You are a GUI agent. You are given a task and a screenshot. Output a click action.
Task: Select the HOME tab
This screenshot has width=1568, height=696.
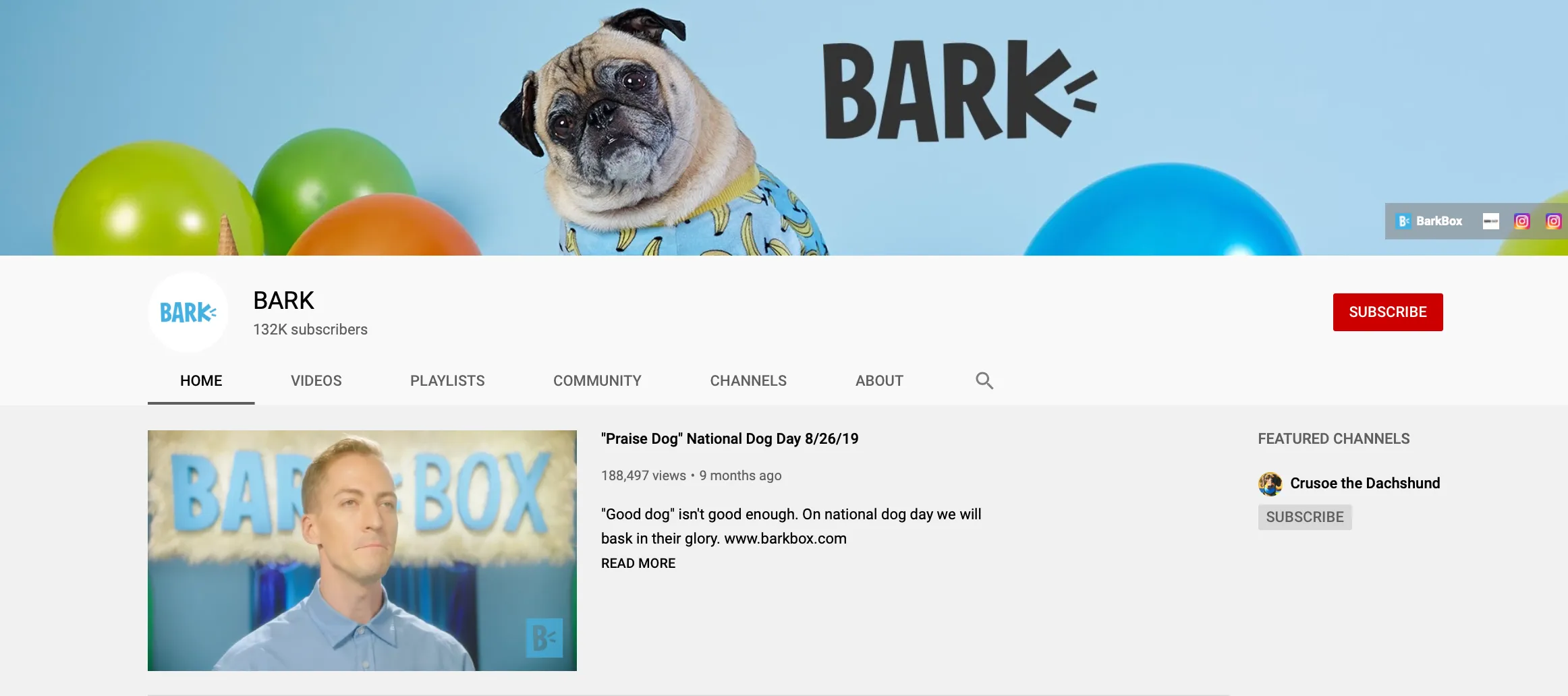[201, 381]
